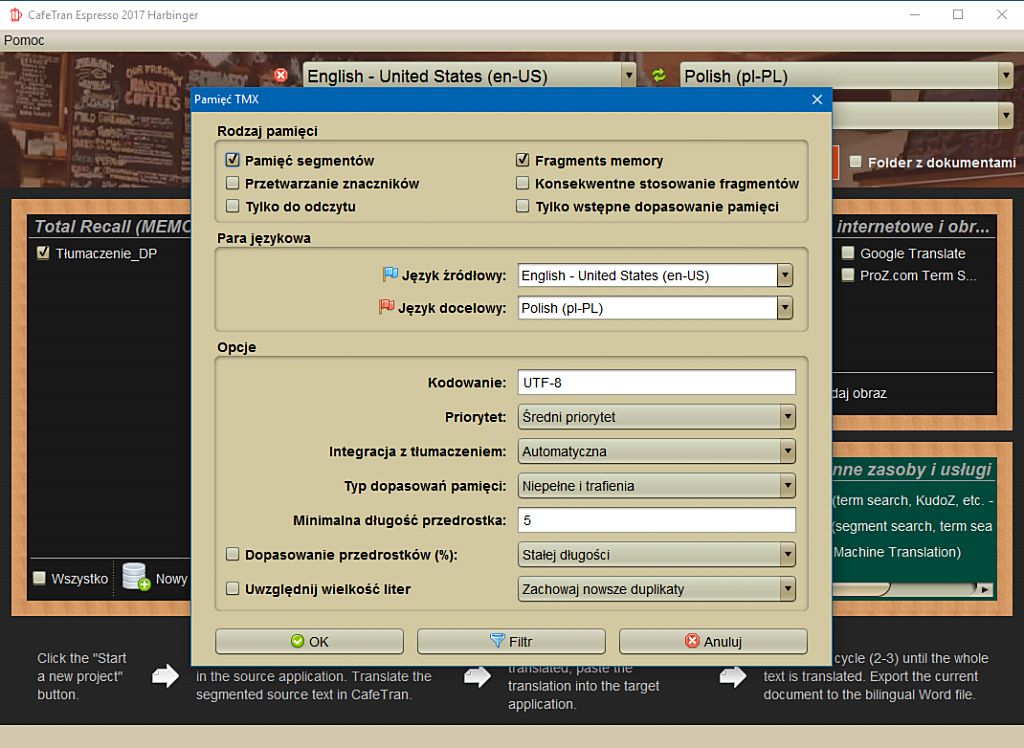Enable ProZ.com Term S... checkbox

[848, 274]
